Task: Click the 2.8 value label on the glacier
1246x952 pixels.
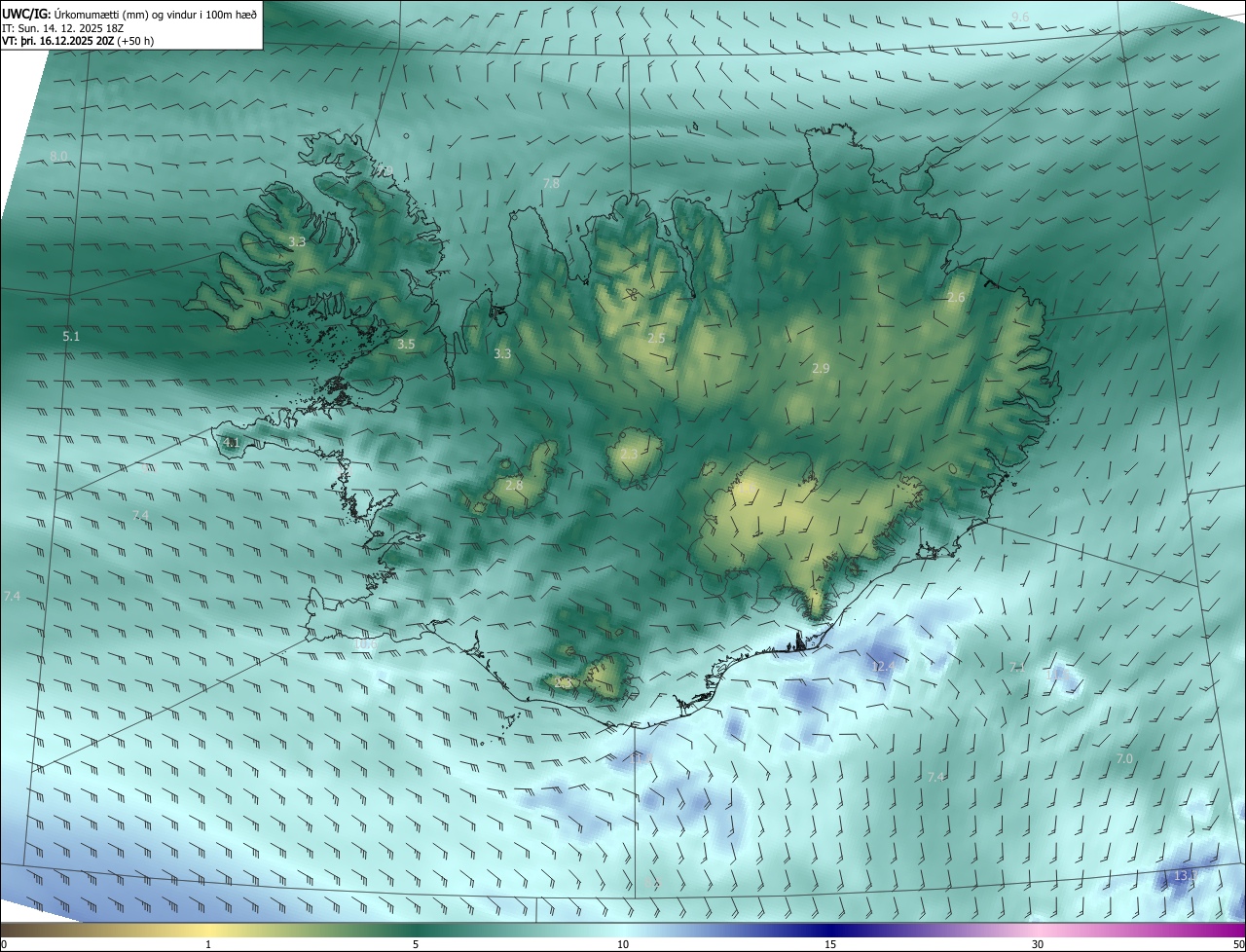Action: tap(514, 485)
